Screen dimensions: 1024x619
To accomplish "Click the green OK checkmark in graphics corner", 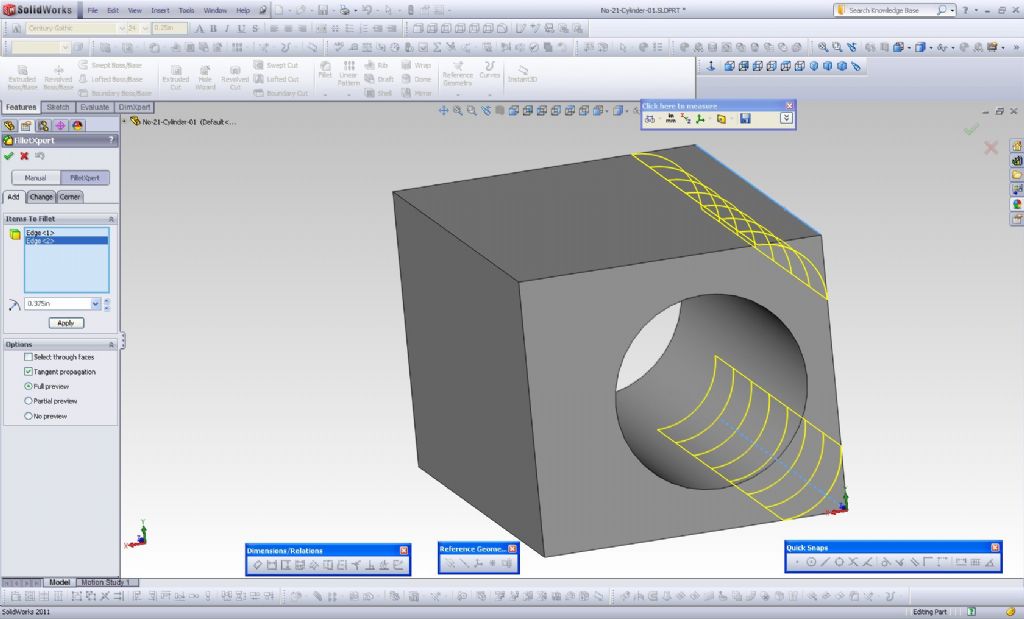I will pos(971,130).
